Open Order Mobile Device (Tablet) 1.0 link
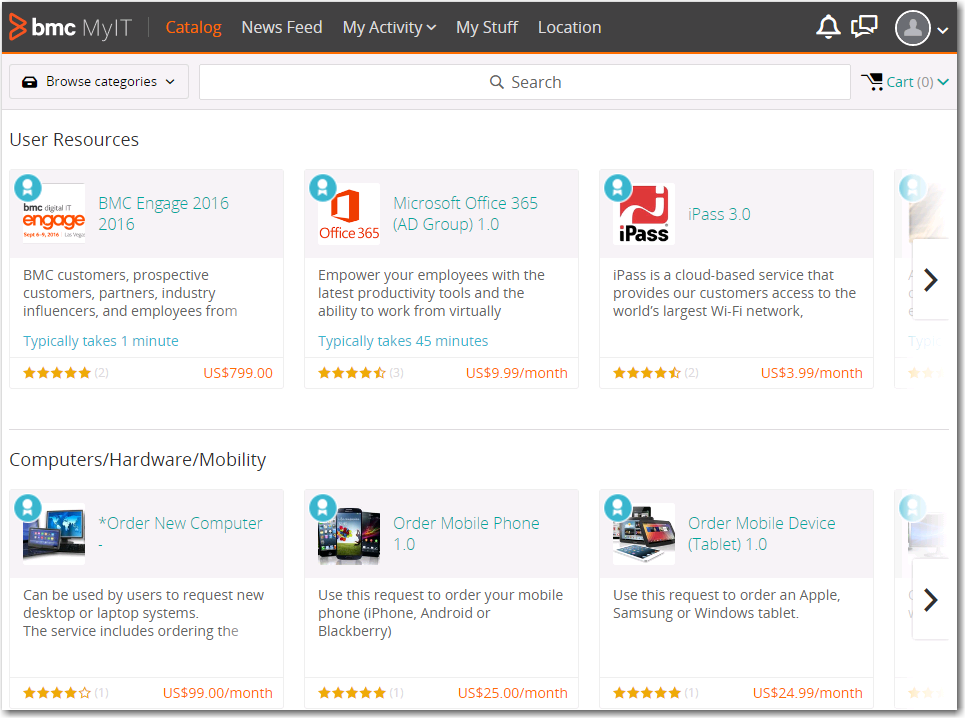The width and height of the screenshot is (965, 718). click(x=761, y=533)
